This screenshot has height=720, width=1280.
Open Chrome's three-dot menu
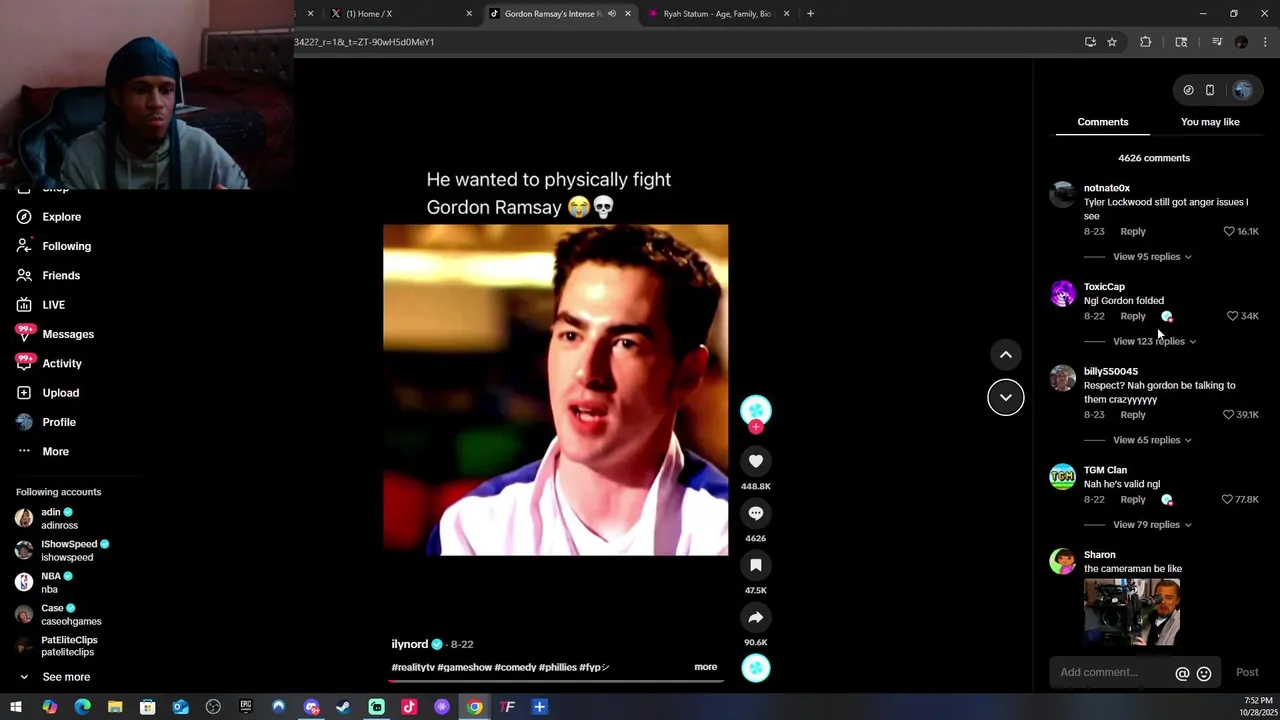[x=1265, y=42]
